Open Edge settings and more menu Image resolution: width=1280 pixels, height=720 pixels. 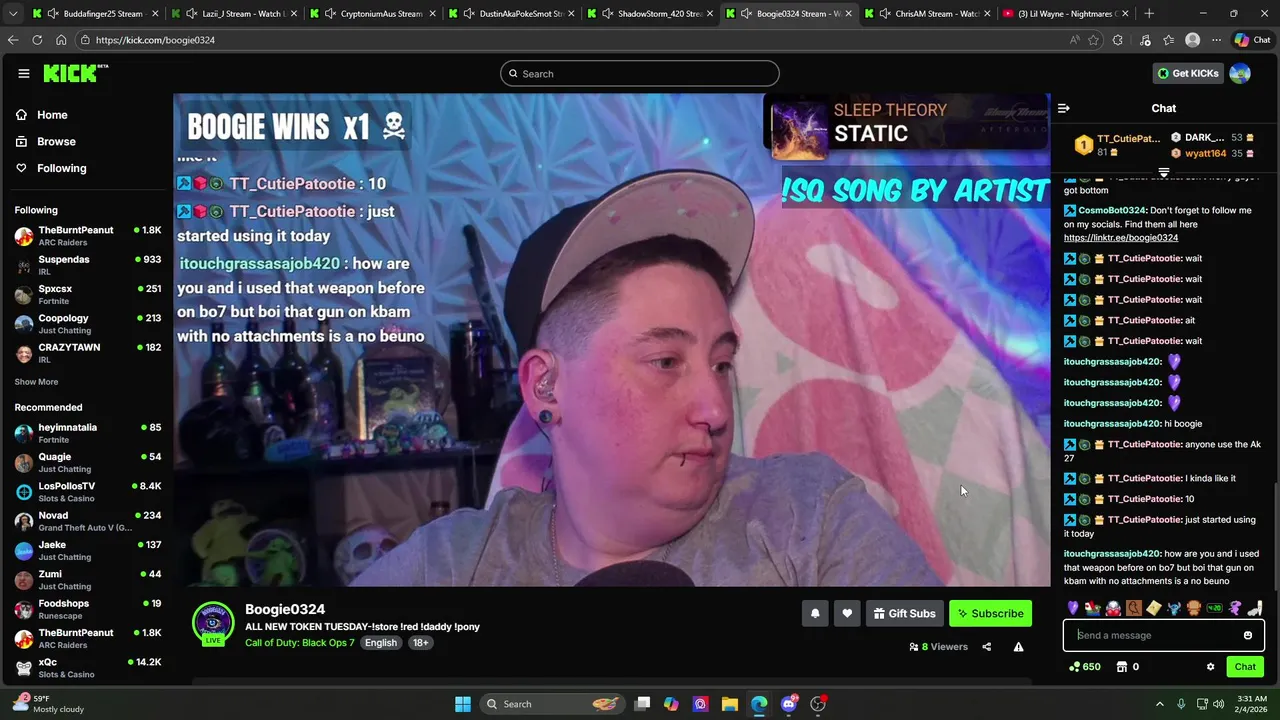(1216, 40)
